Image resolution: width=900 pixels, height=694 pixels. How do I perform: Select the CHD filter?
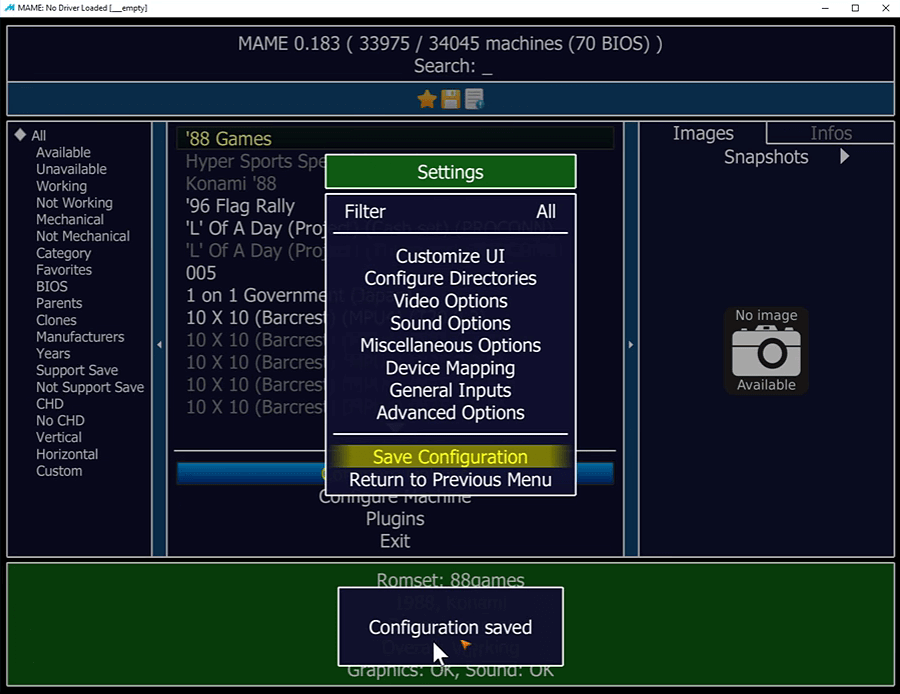pyautogui.click(x=49, y=404)
